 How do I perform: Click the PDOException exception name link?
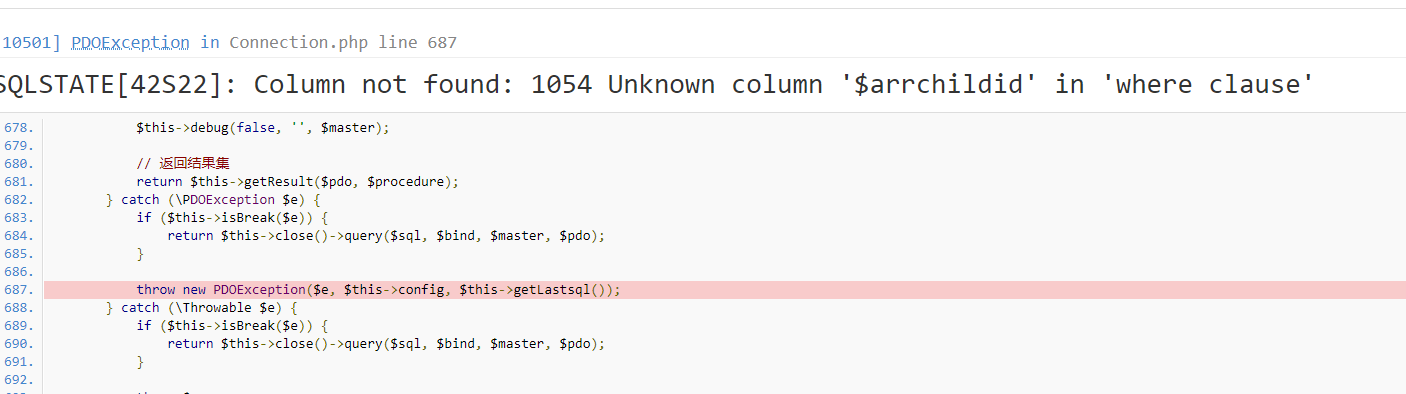tap(130, 42)
